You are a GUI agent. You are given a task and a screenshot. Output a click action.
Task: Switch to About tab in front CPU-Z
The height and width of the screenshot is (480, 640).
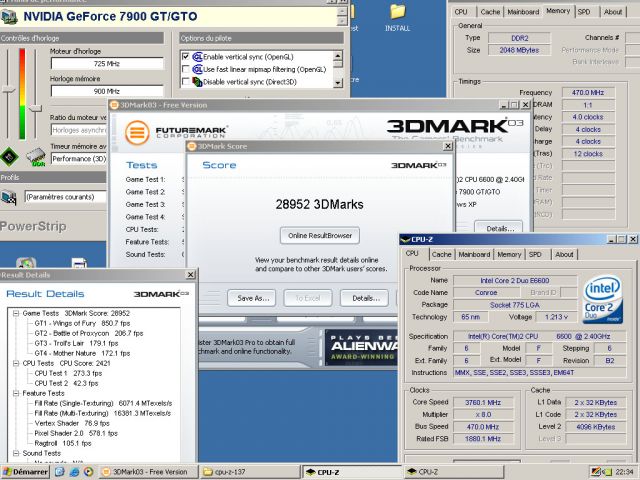pos(564,255)
